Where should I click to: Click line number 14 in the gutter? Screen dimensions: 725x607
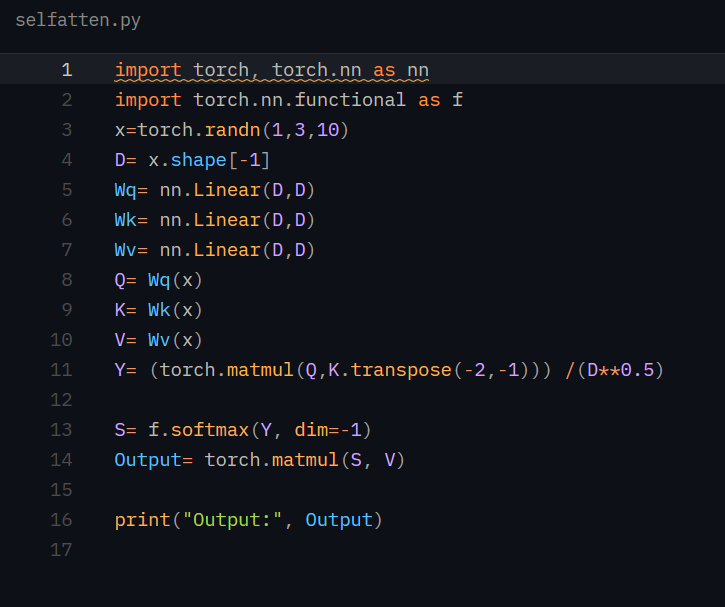point(61,460)
